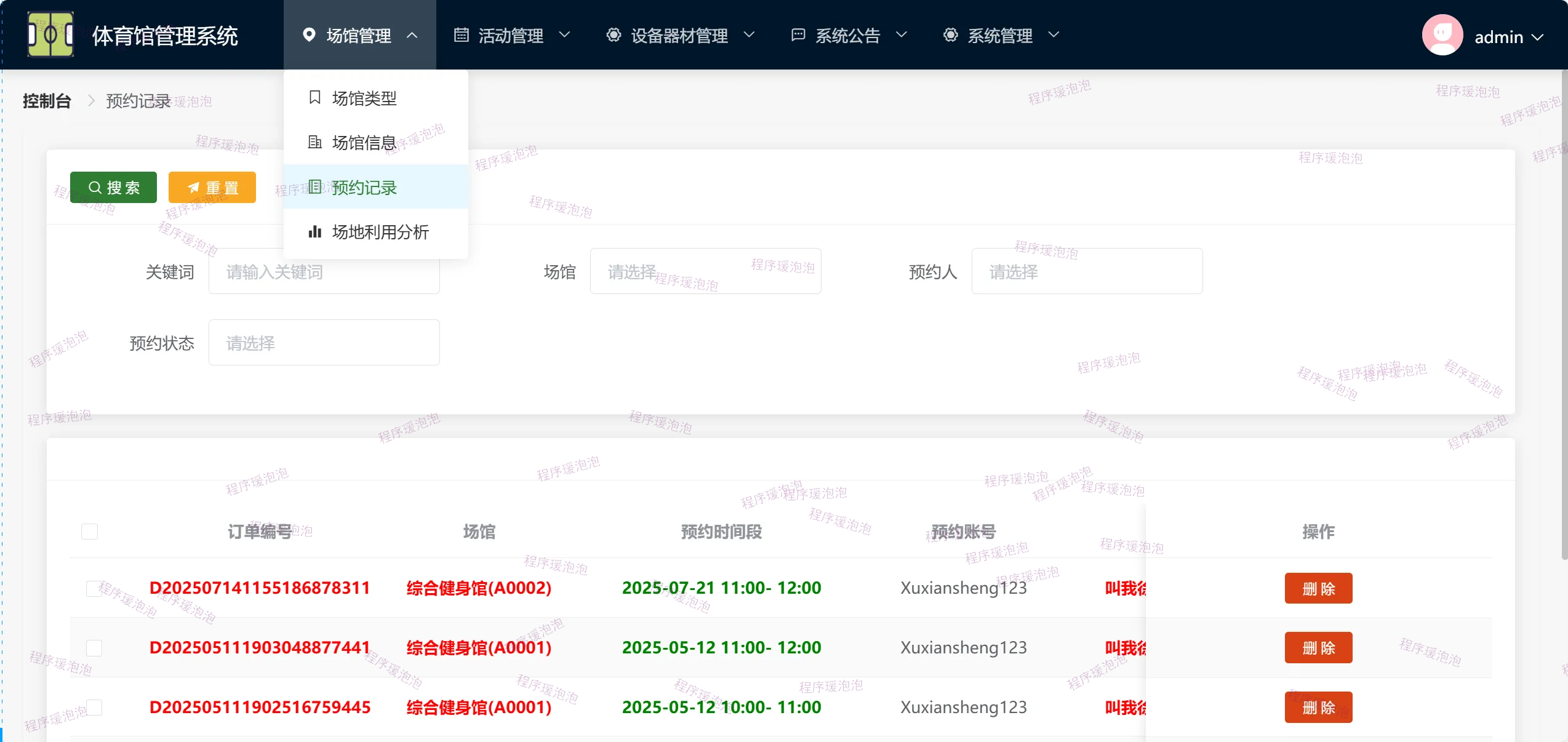
Task: Check the row for order D202505111903048877441
Action: [x=94, y=648]
